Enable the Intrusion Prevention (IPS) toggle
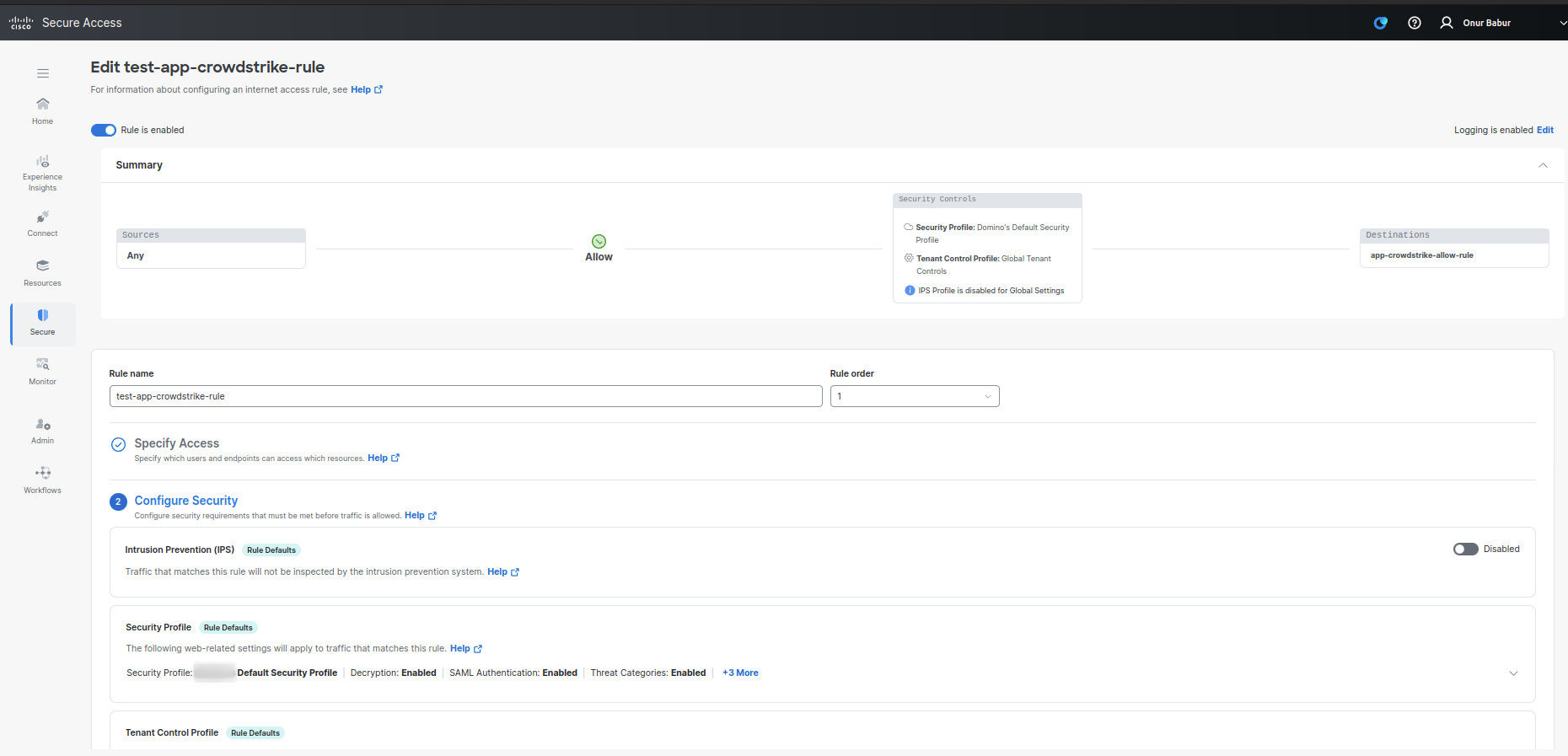The width and height of the screenshot is (1568, 756). (1465, 549)
